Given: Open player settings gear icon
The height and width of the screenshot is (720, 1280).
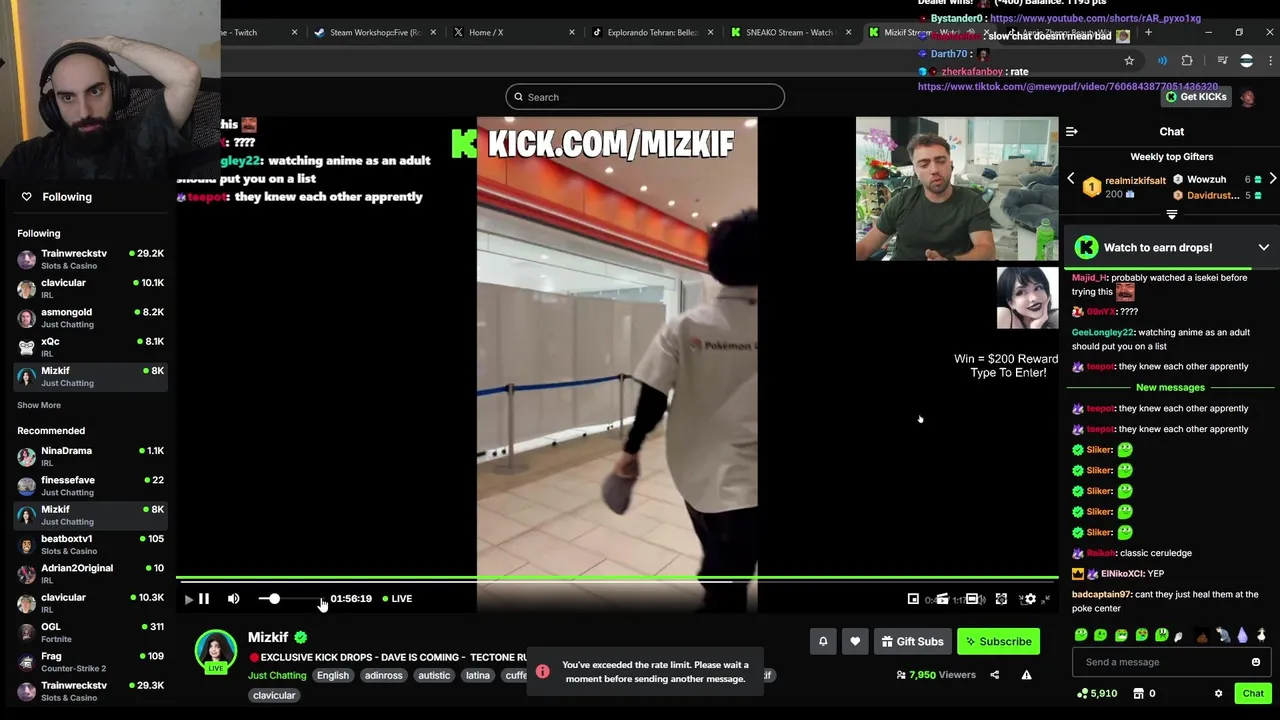Looking at the screenshot, I should click(x=1030, y=599).
